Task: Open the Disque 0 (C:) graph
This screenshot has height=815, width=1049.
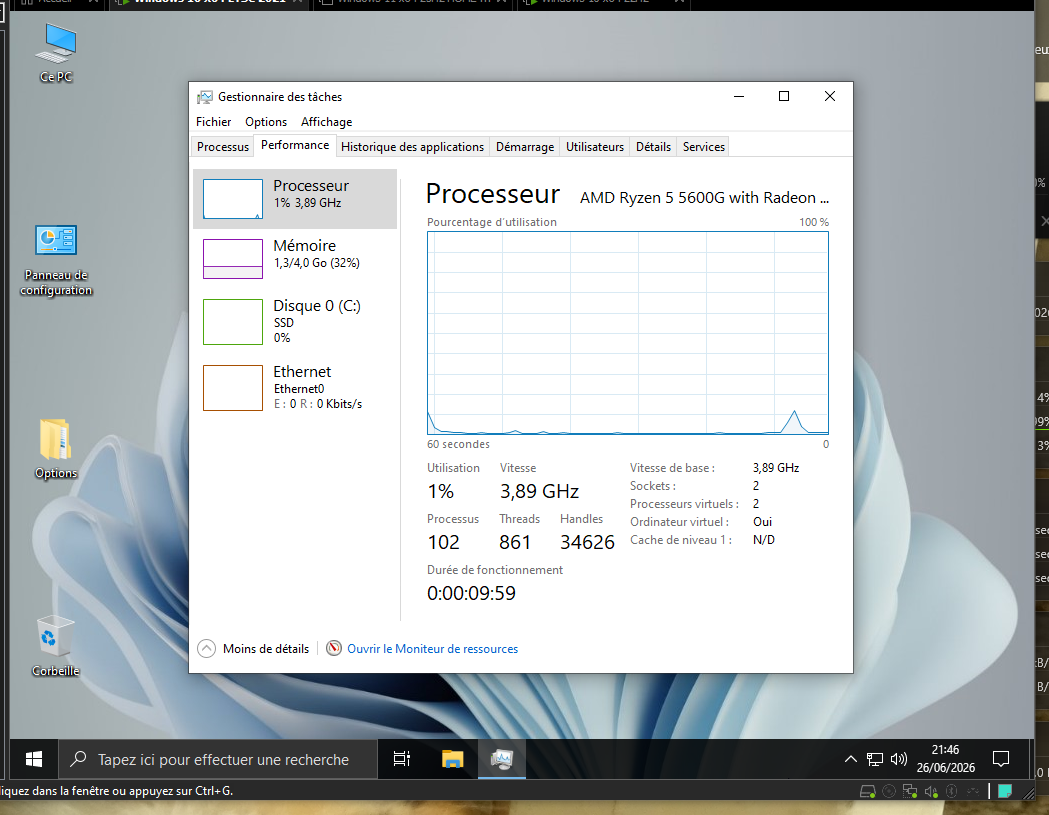Action: (233, 322)
